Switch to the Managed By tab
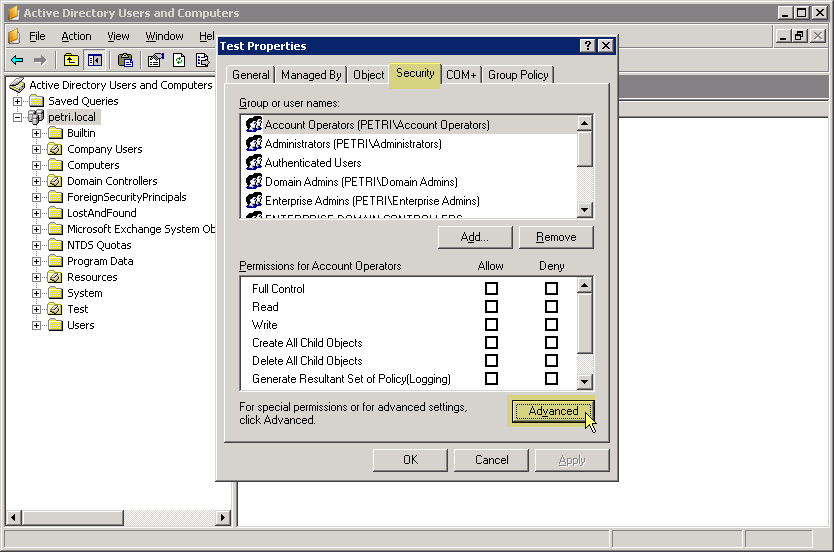Viewport: 834px width, 552px height. 311,75
